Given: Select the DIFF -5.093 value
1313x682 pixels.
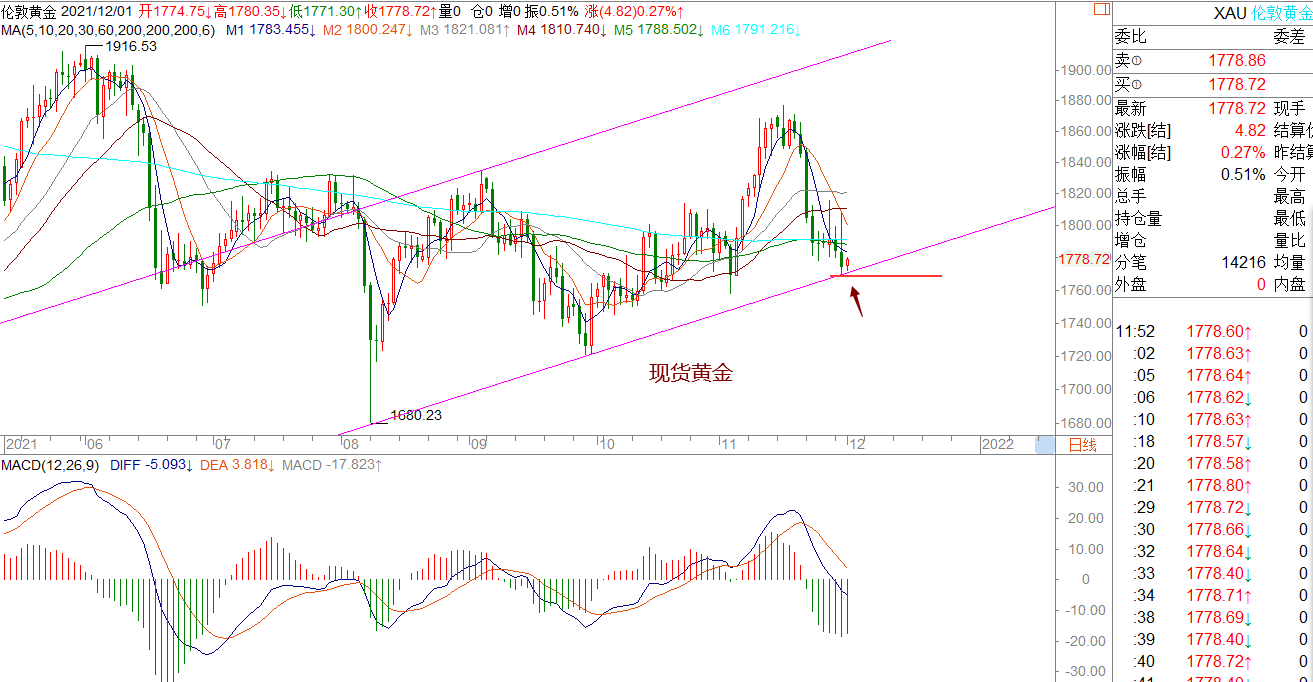Looking at the screenshot, I should 150,465.
